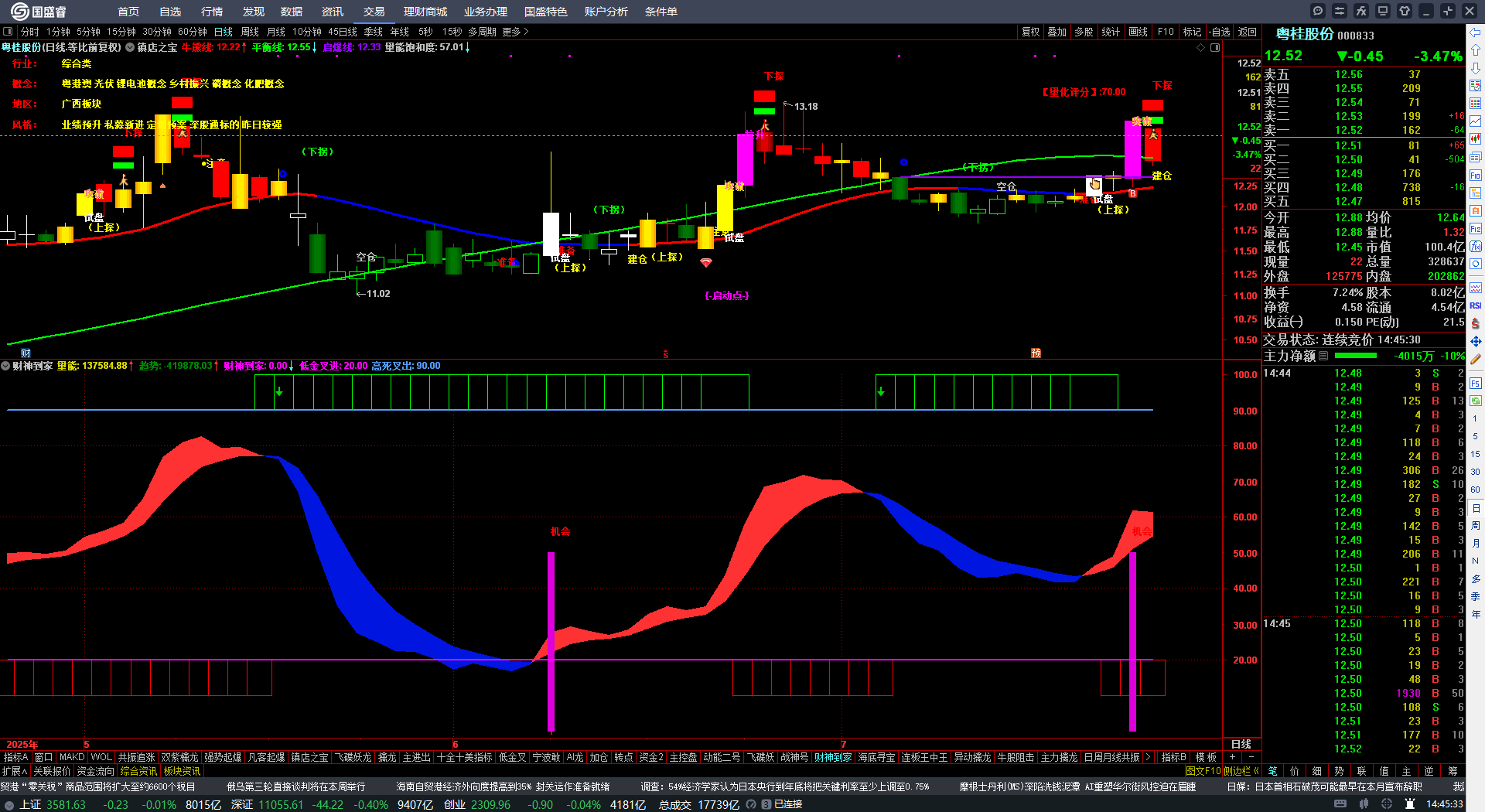Viewport: 1485px width, 812px height.
Task: Toggle the panel layout icon left of 分时
Action: tap(8, 32)
